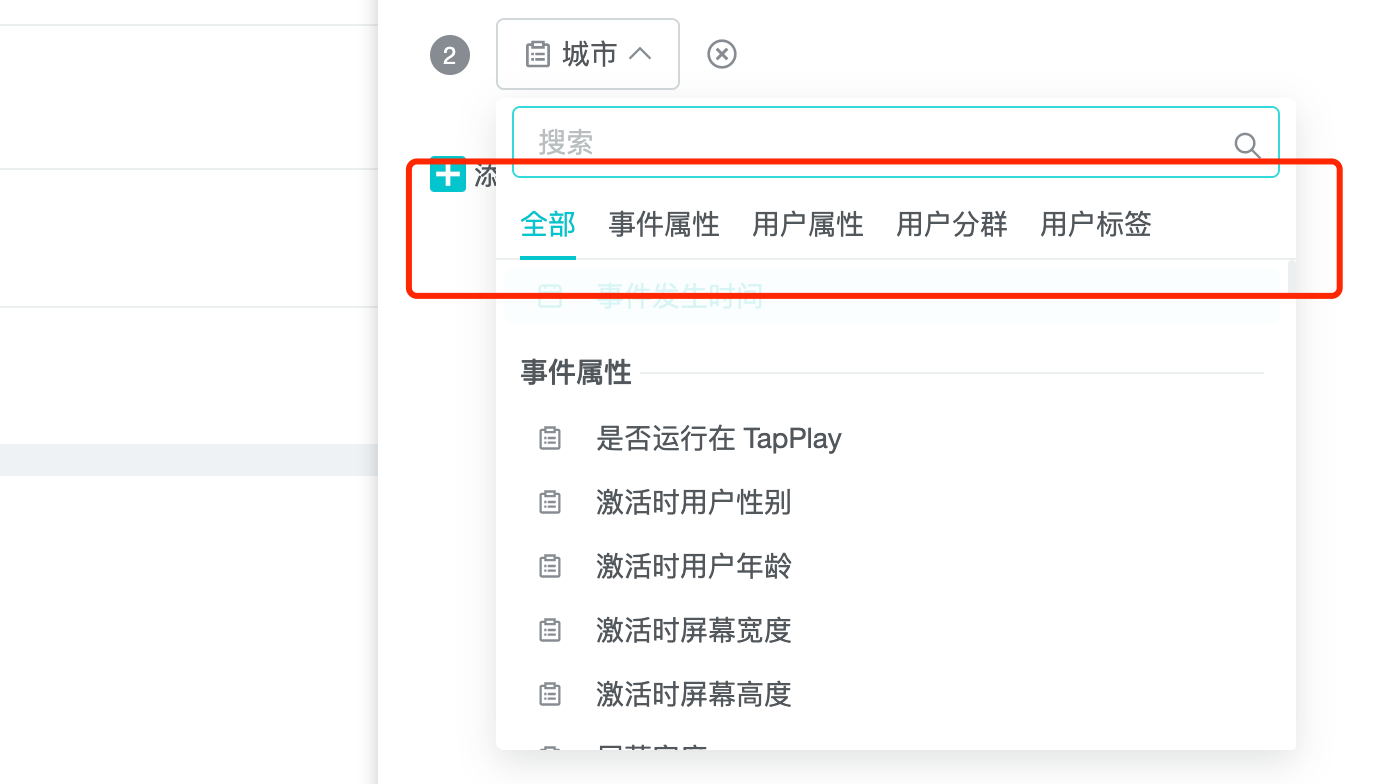Screen dimensions: 1376x784
Task: Open the 事件属性 tab
Action: click(x=664, y=224)
